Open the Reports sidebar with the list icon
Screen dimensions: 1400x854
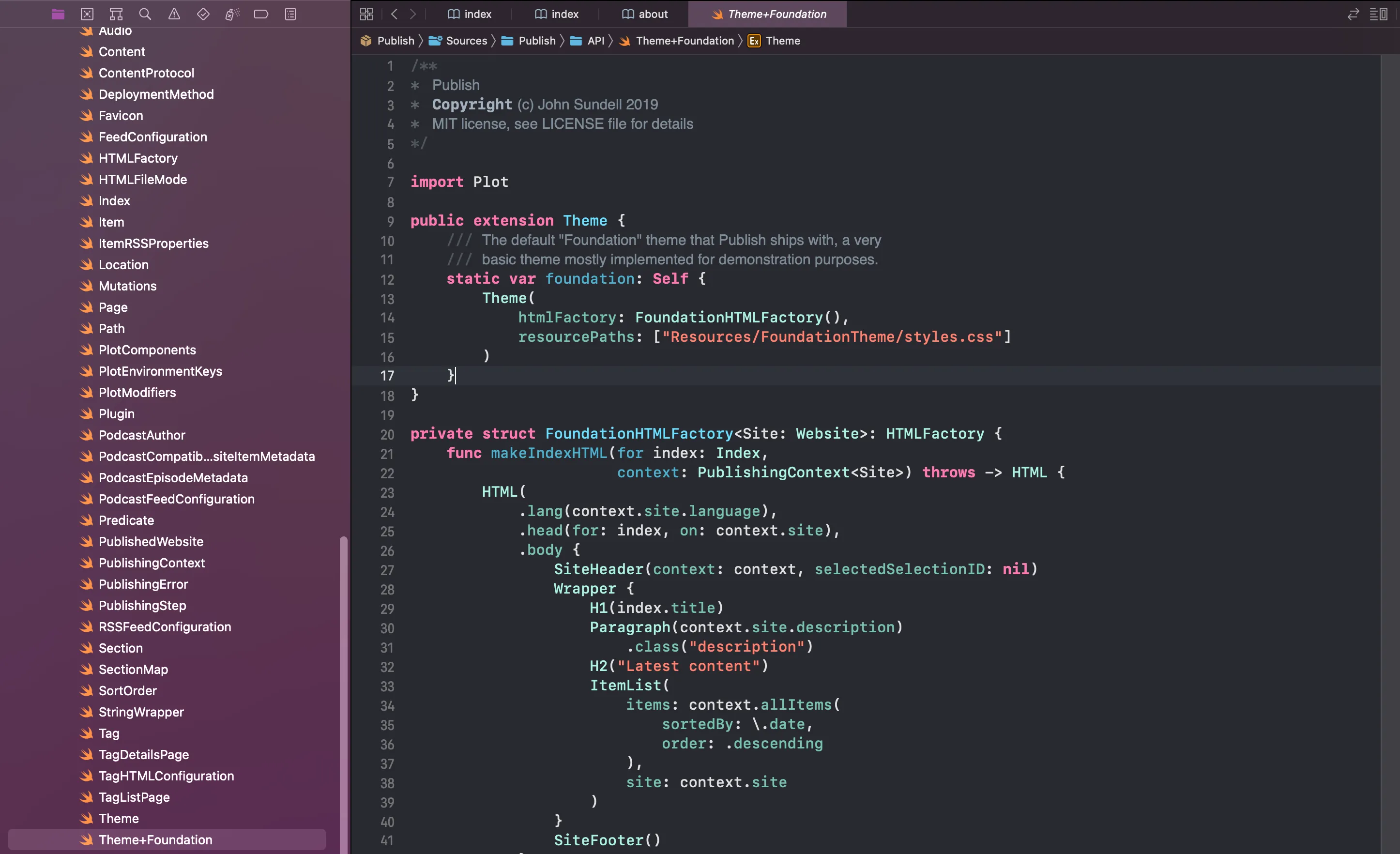290,14
